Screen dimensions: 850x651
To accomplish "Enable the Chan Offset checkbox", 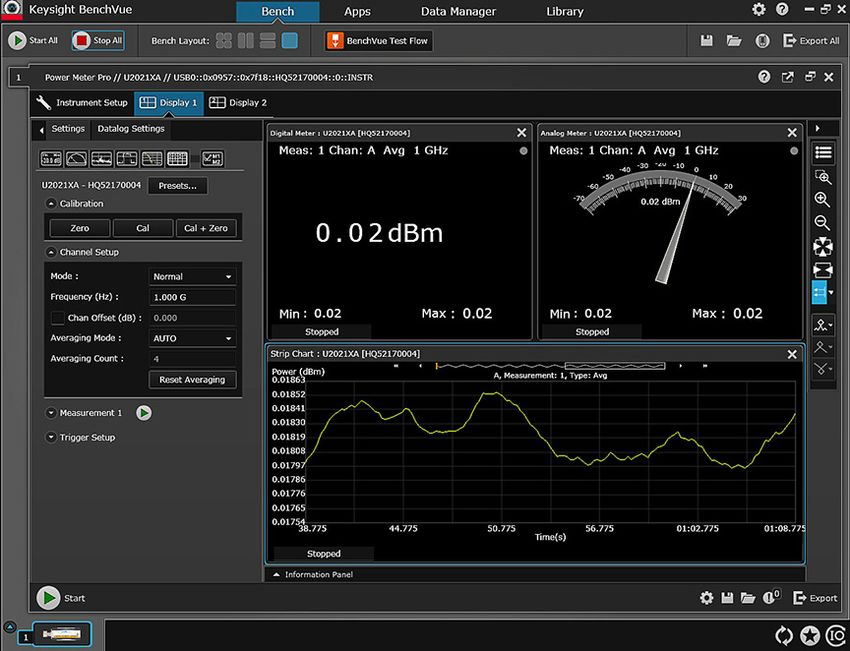I will 57,318.
